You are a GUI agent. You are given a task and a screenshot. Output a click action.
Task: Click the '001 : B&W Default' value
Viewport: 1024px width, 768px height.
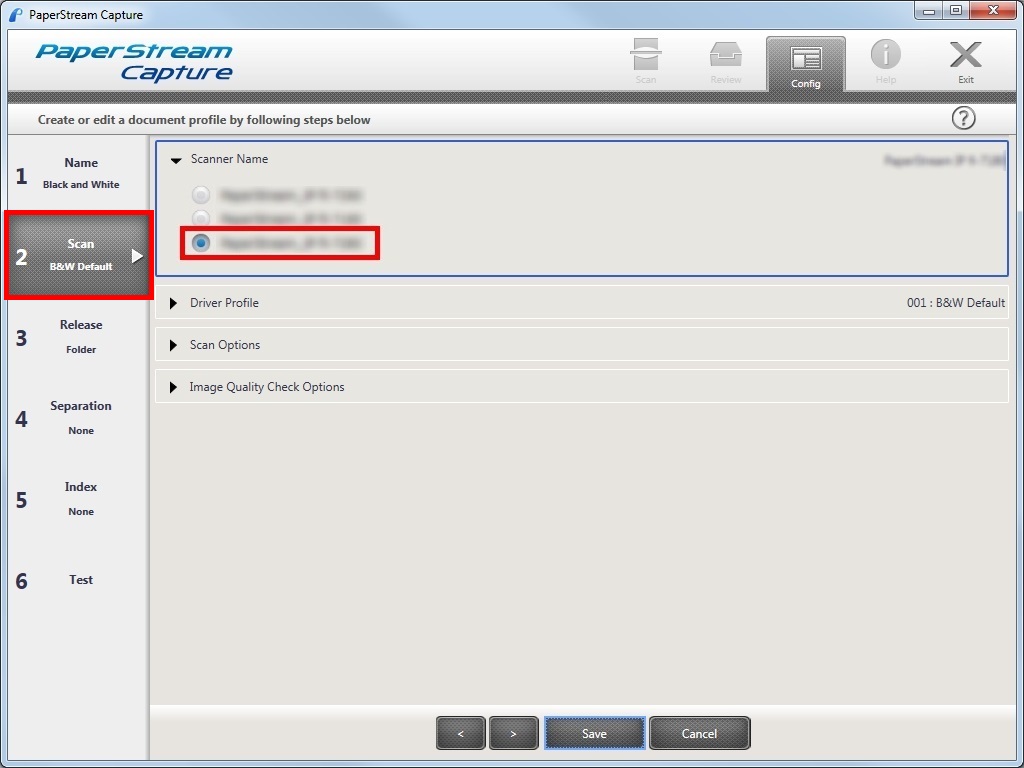coord(955,303)
